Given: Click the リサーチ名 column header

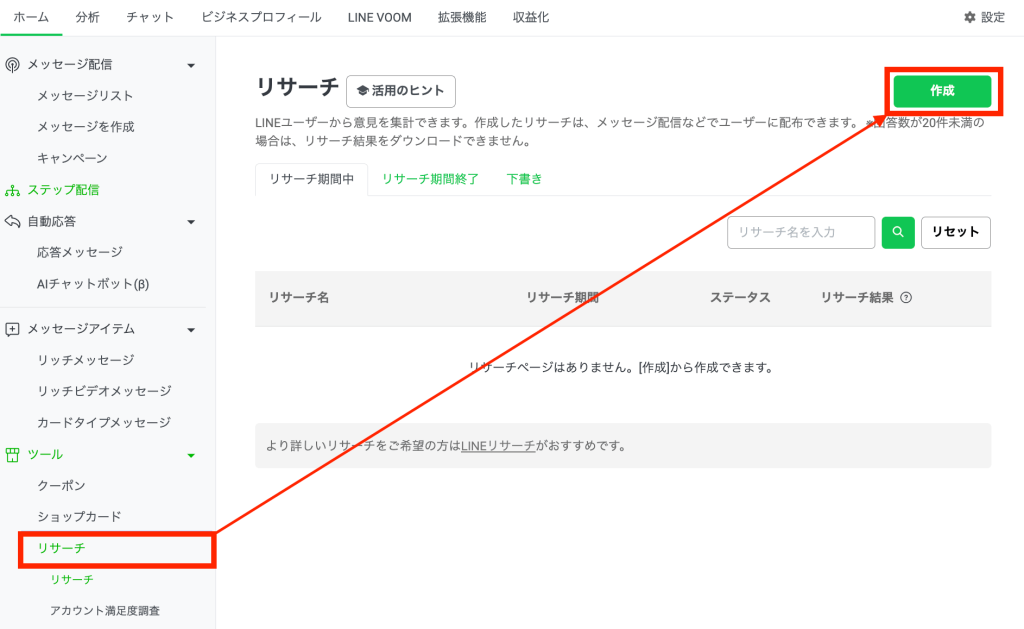Looking at the screenshot, I should (299, 298).
